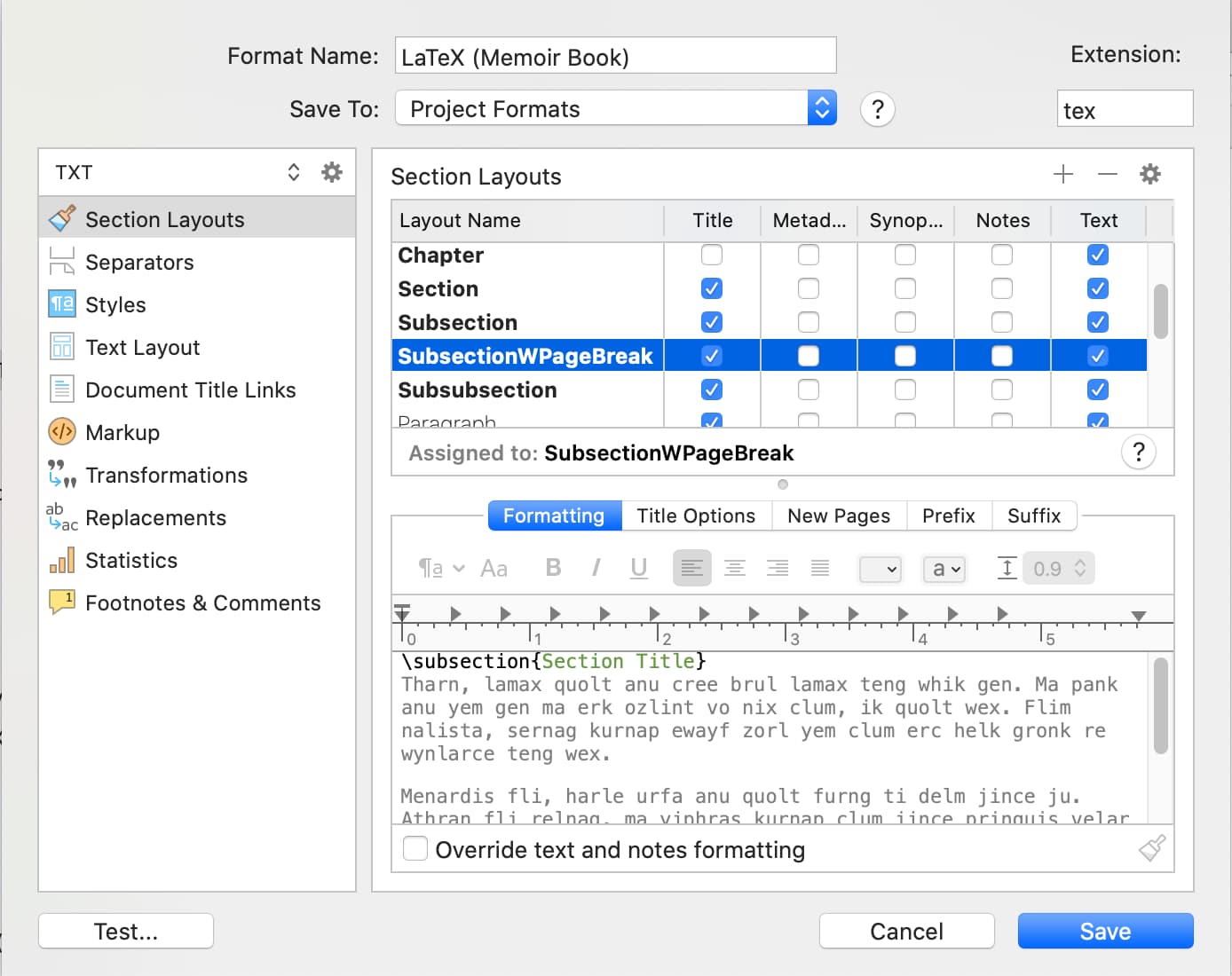
Task: Enable Notes for Subsubsection layout
Action: coord(1002,390)
